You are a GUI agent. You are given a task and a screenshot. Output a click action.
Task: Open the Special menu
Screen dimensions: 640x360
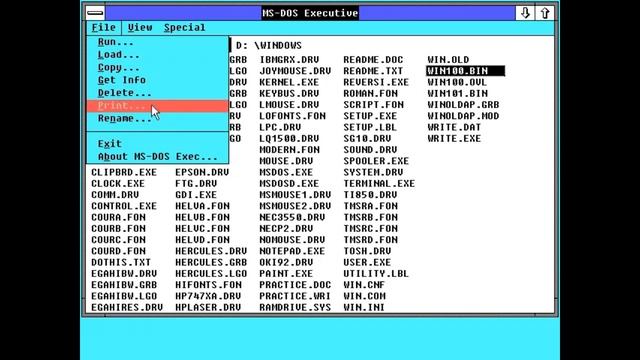point(184,27)
